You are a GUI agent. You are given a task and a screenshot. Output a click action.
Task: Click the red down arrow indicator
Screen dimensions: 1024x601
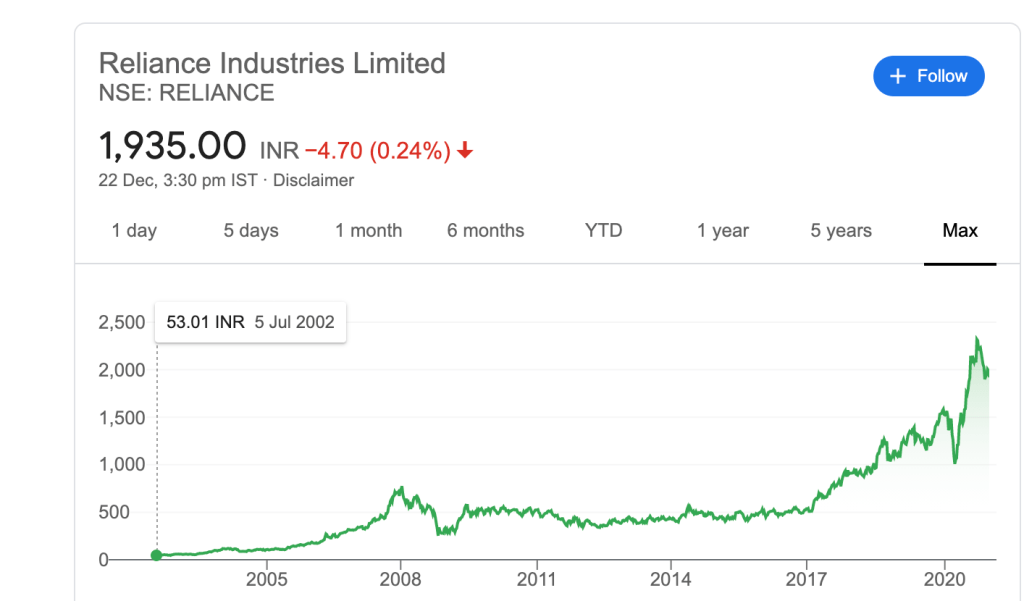[465, 151]
